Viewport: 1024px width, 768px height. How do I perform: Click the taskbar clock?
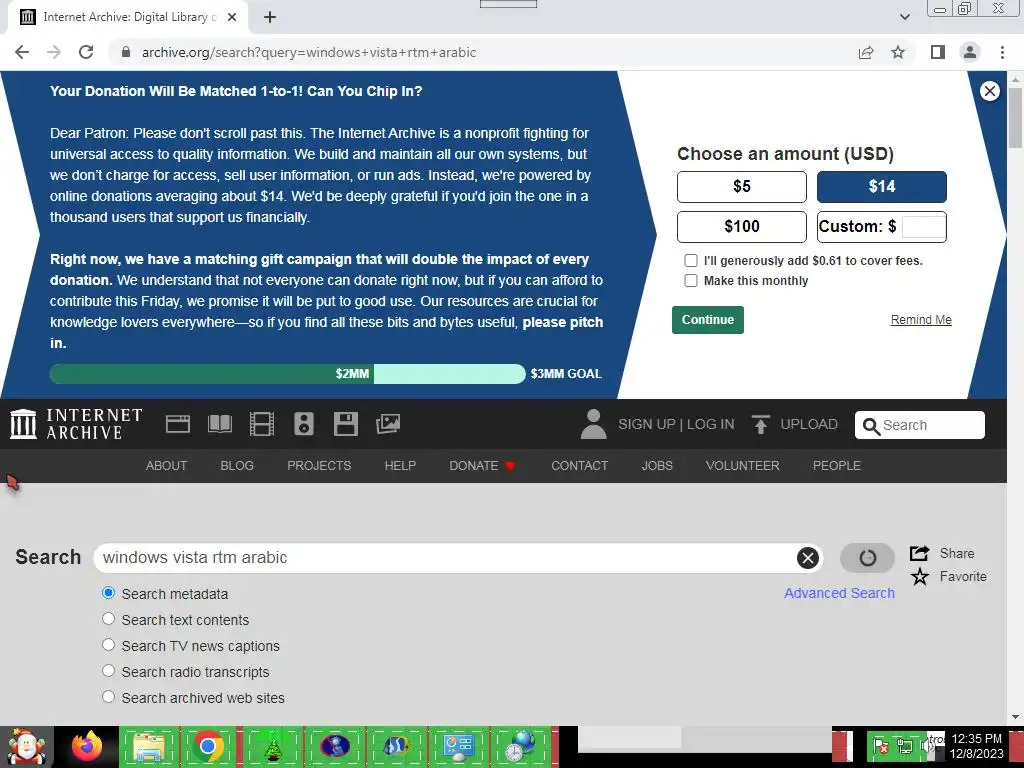(x=976, y=746)
